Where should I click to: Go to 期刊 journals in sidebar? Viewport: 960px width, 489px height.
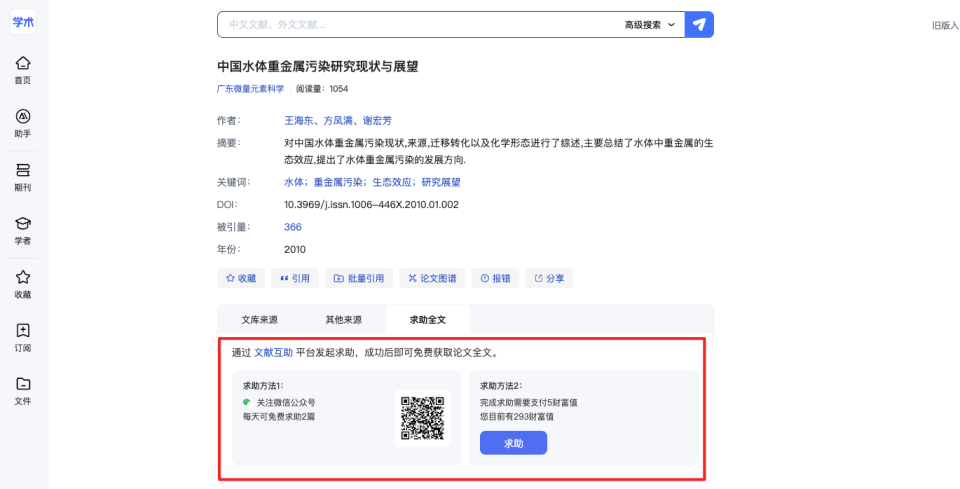pos(23,177)
